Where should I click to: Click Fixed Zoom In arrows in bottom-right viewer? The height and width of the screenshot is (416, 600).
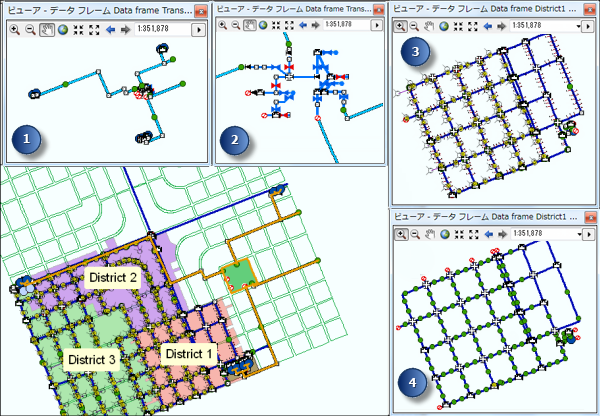pos(459,234)
